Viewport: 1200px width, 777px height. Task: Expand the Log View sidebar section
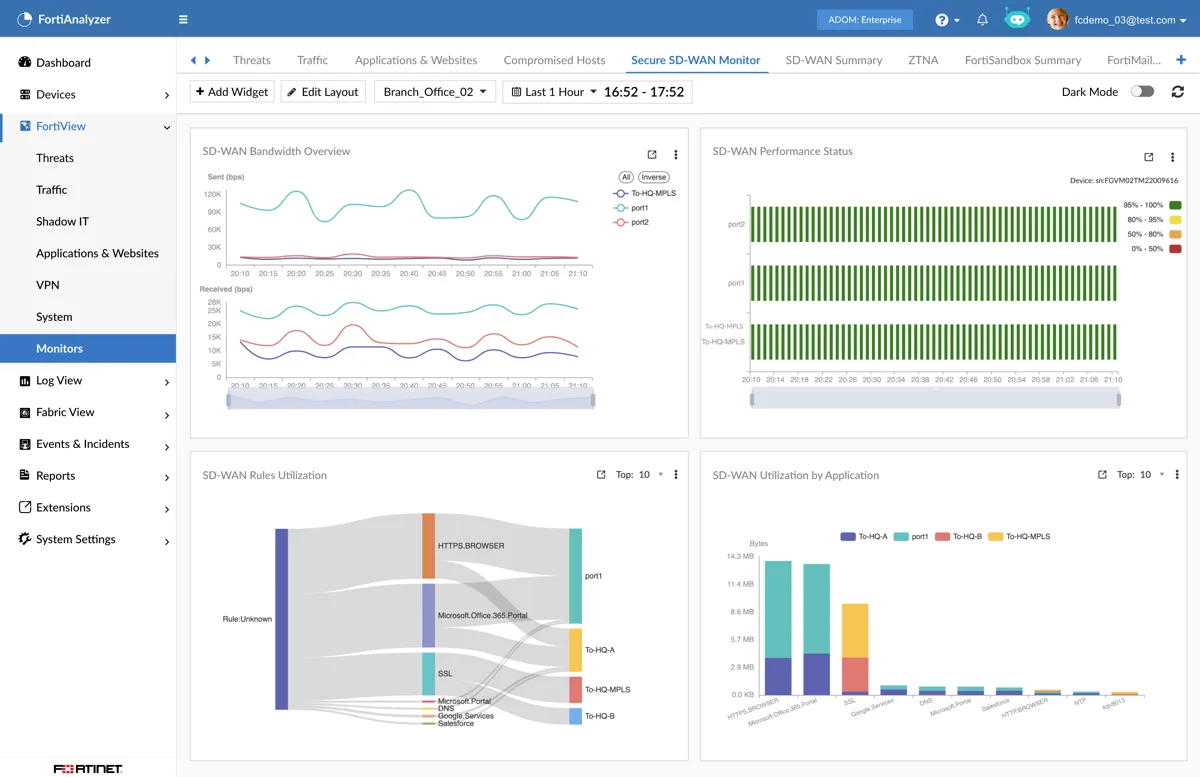pyautogui.click(x=166, y=381)
